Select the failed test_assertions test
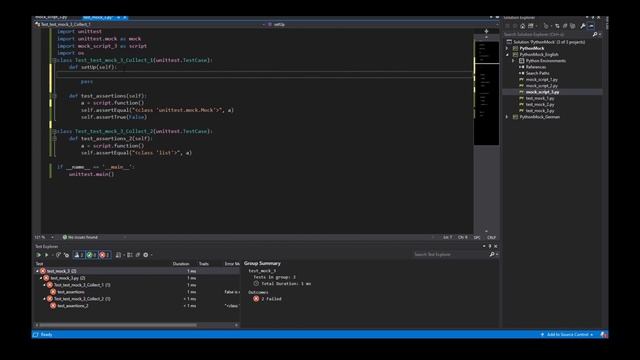This screenshot has width=640, height=360. click(x=71, y=292)
